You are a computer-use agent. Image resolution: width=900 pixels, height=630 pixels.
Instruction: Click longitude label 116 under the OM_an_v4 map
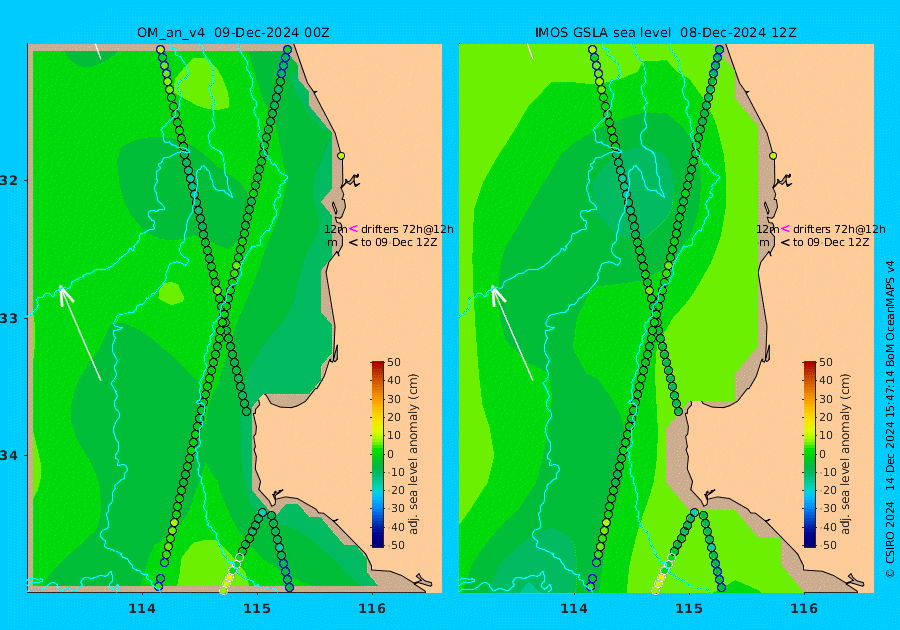pyautogui.click(x=372, y=609)
